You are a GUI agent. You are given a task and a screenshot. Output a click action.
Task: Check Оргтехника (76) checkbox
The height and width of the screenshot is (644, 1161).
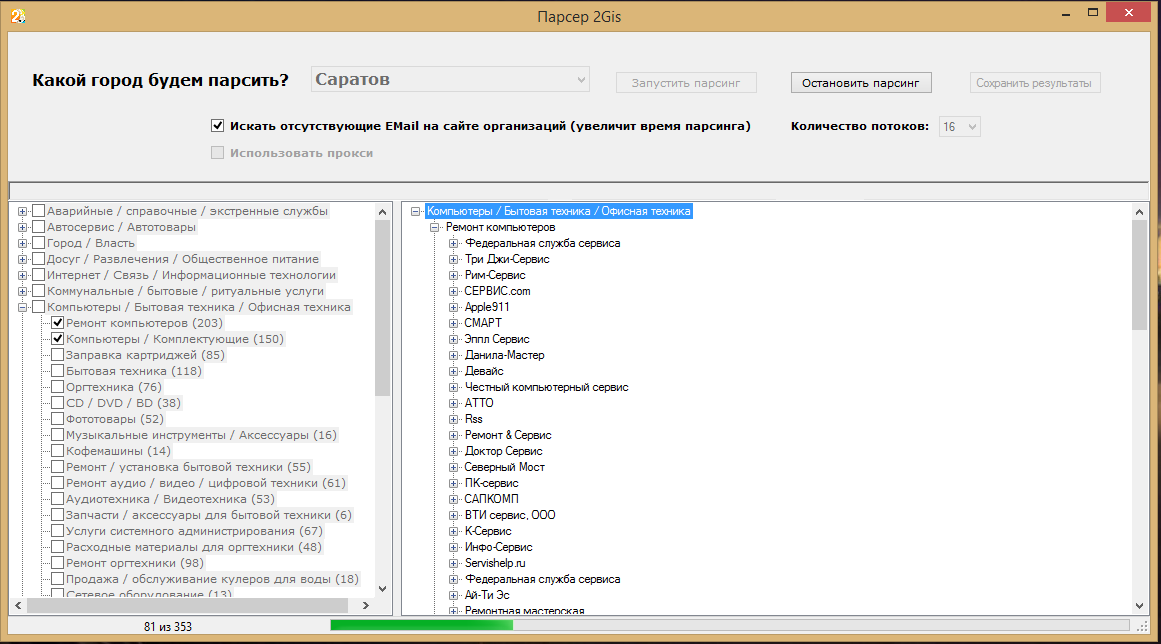tap(58, 387)
